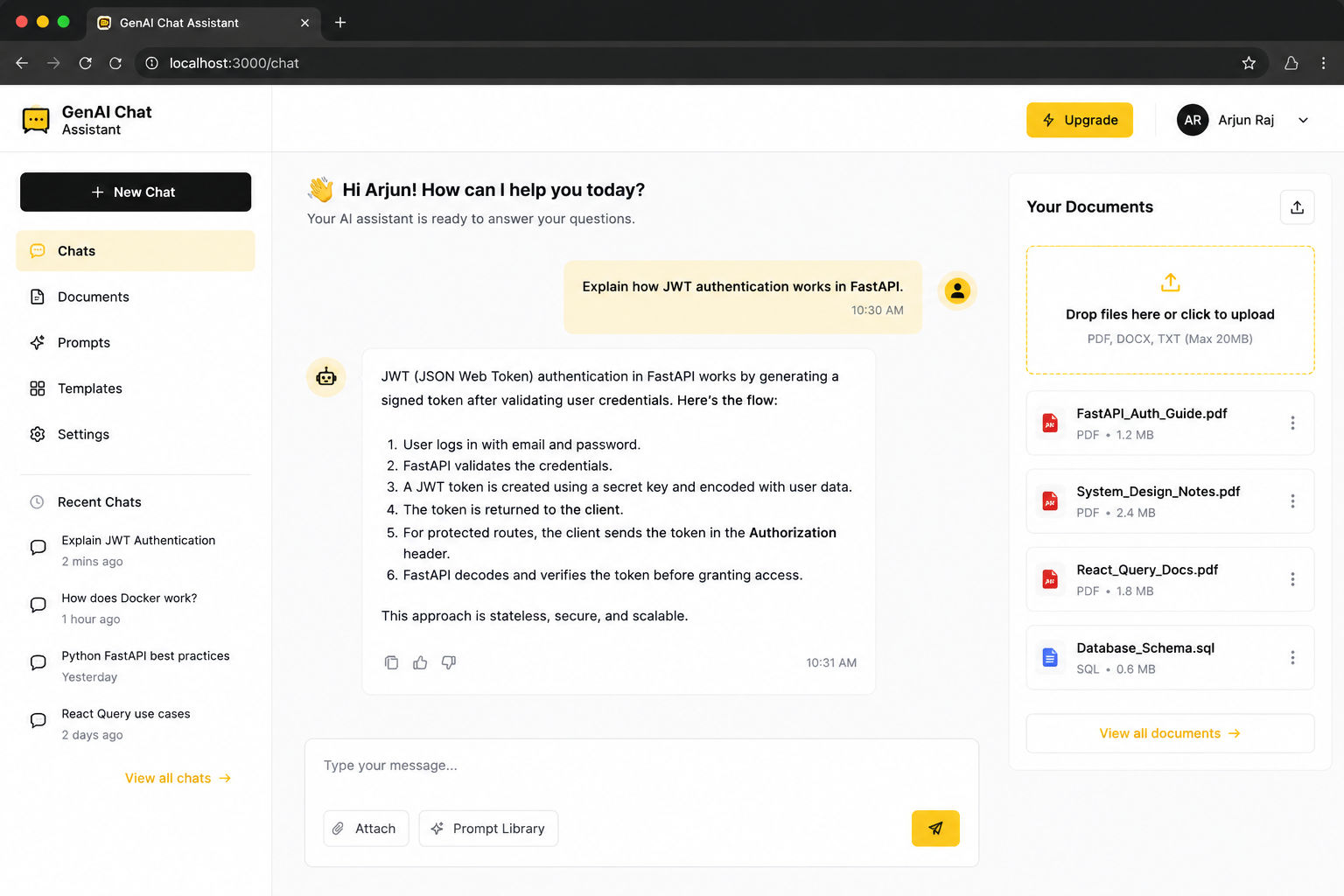The width and height of the screenshot is (1344, 896).
Task: Click the PDF icon of React_Query_Docs.pdf
Action: 1050,579
